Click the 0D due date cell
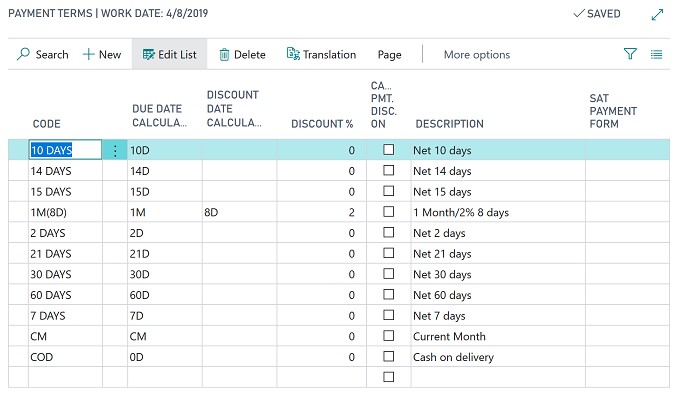 [165, 357]
